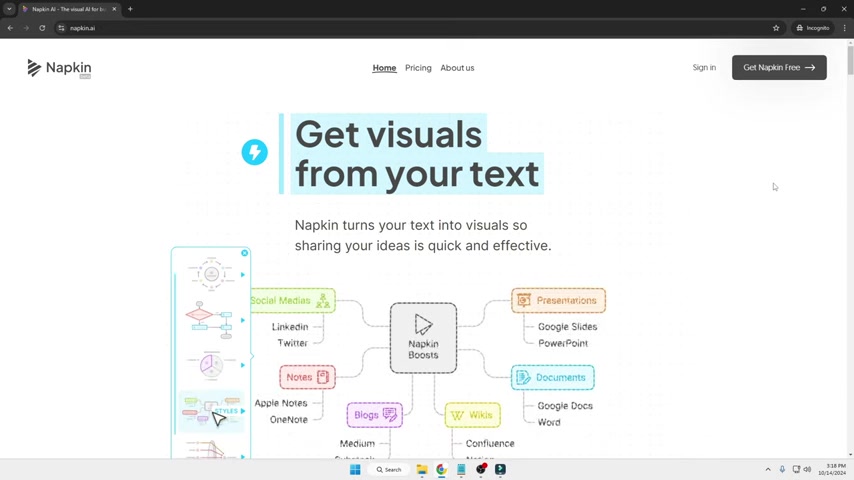Screen dimensions: 854x480
Task: Click Sign in
Action: tap(704, 68)
